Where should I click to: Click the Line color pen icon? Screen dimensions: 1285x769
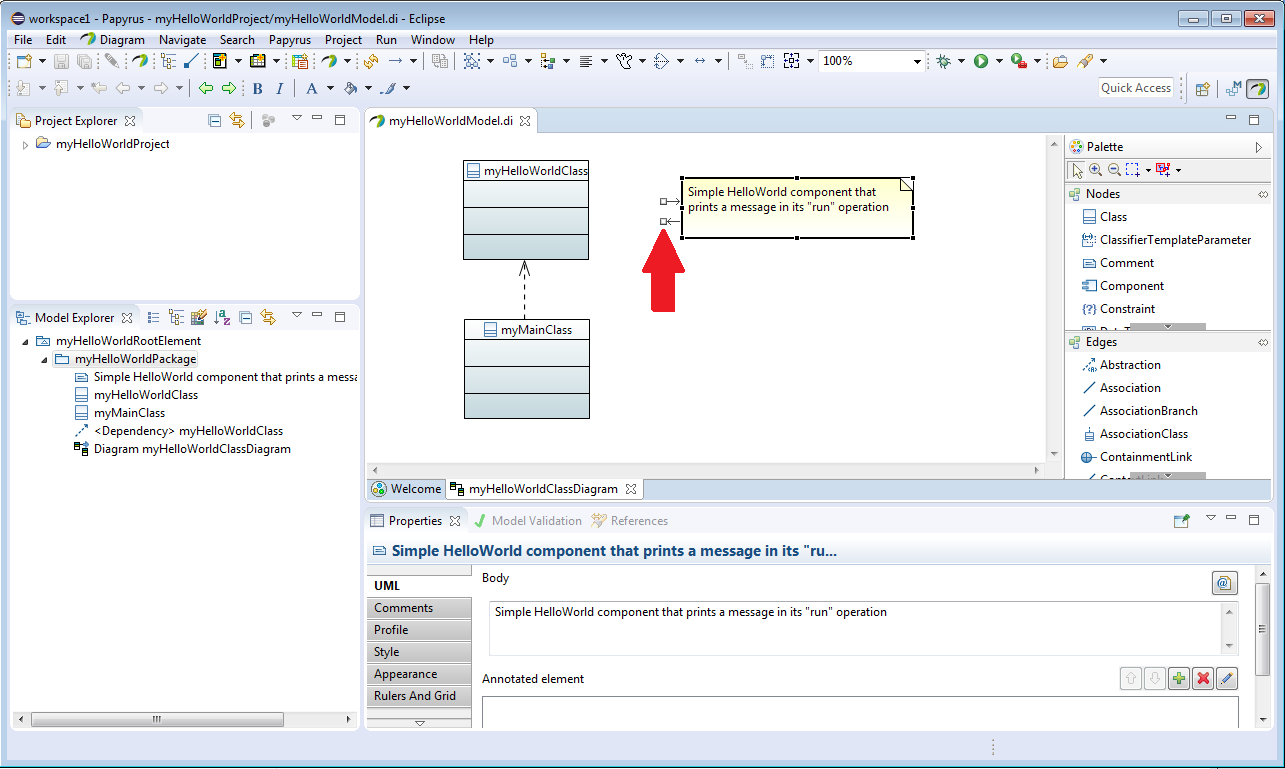(x=389, y=88)
